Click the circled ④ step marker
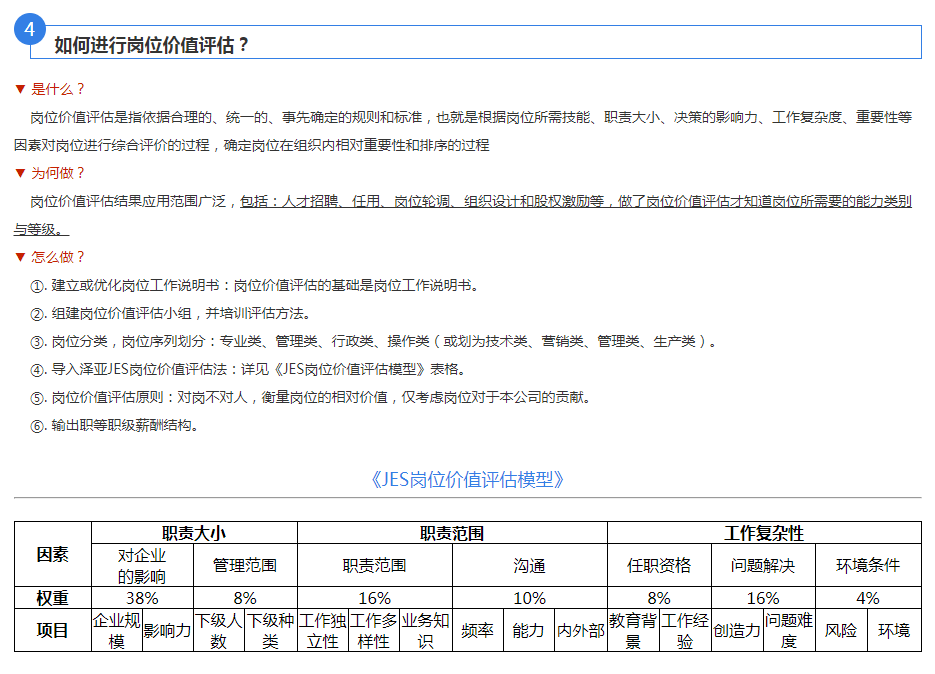This screenshot has width=935, height=674. point(38,369)
